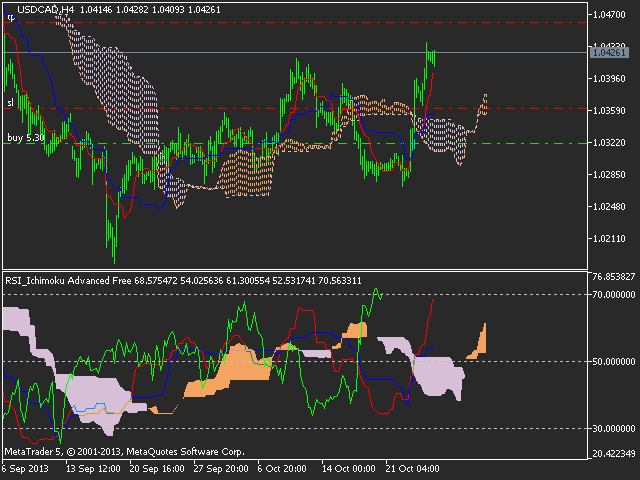Click the buy 5.30 position label
The height and width of the screenshot is (480, 640).
point(25,138)
